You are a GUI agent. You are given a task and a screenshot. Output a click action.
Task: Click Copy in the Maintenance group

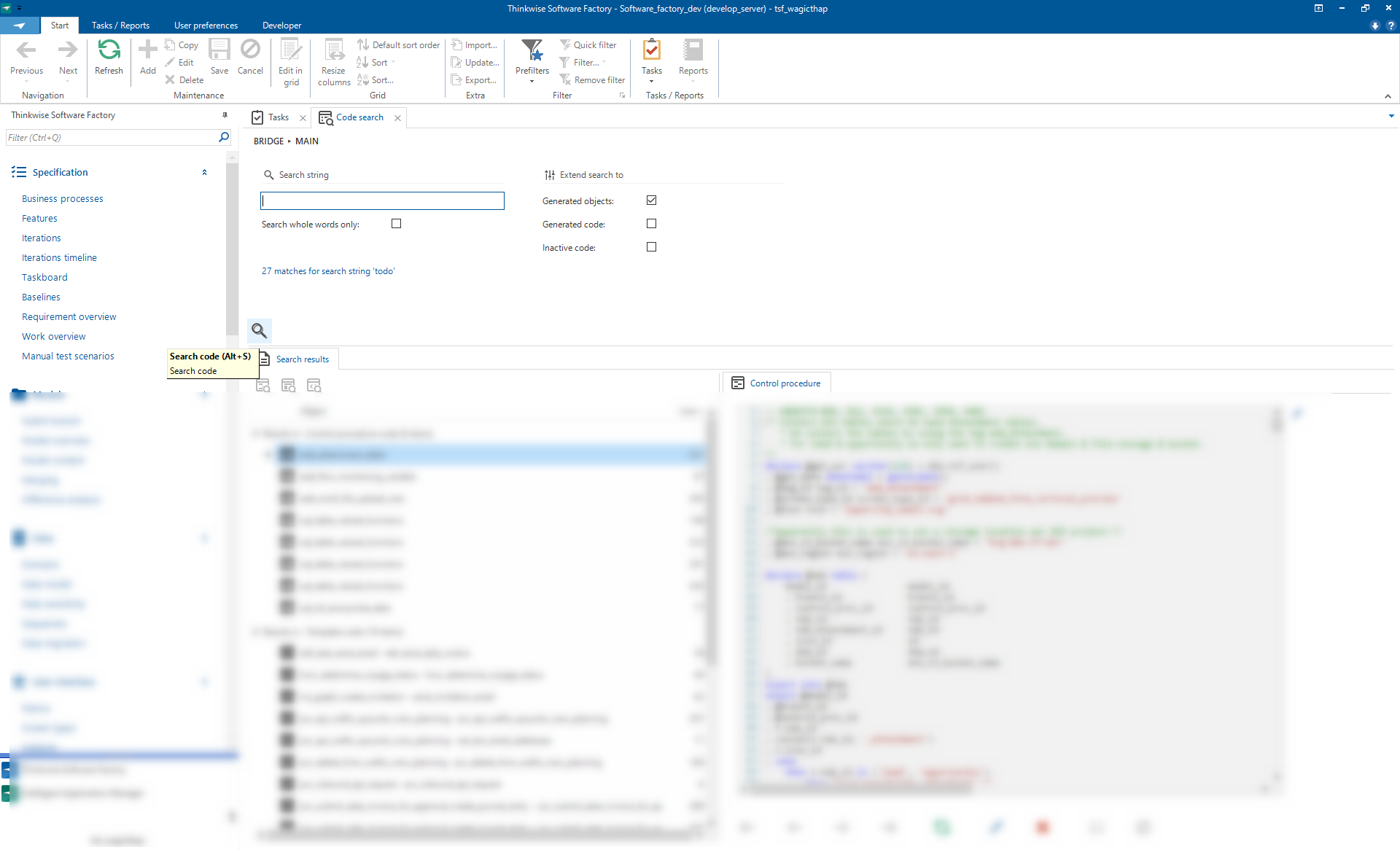click(182, 45)
